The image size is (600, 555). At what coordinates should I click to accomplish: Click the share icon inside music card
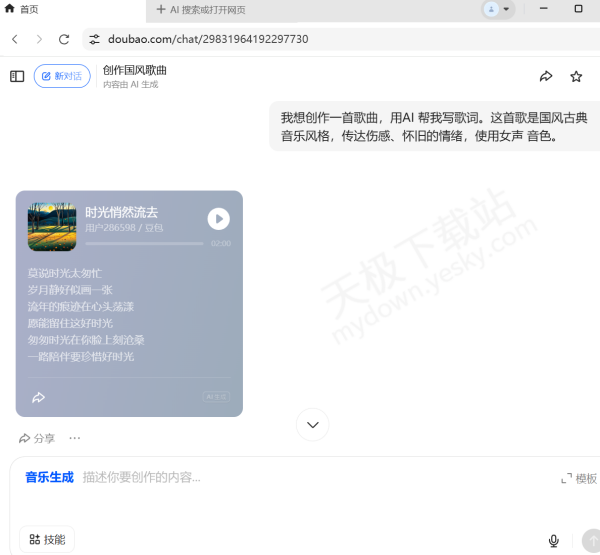coord(39,397)
